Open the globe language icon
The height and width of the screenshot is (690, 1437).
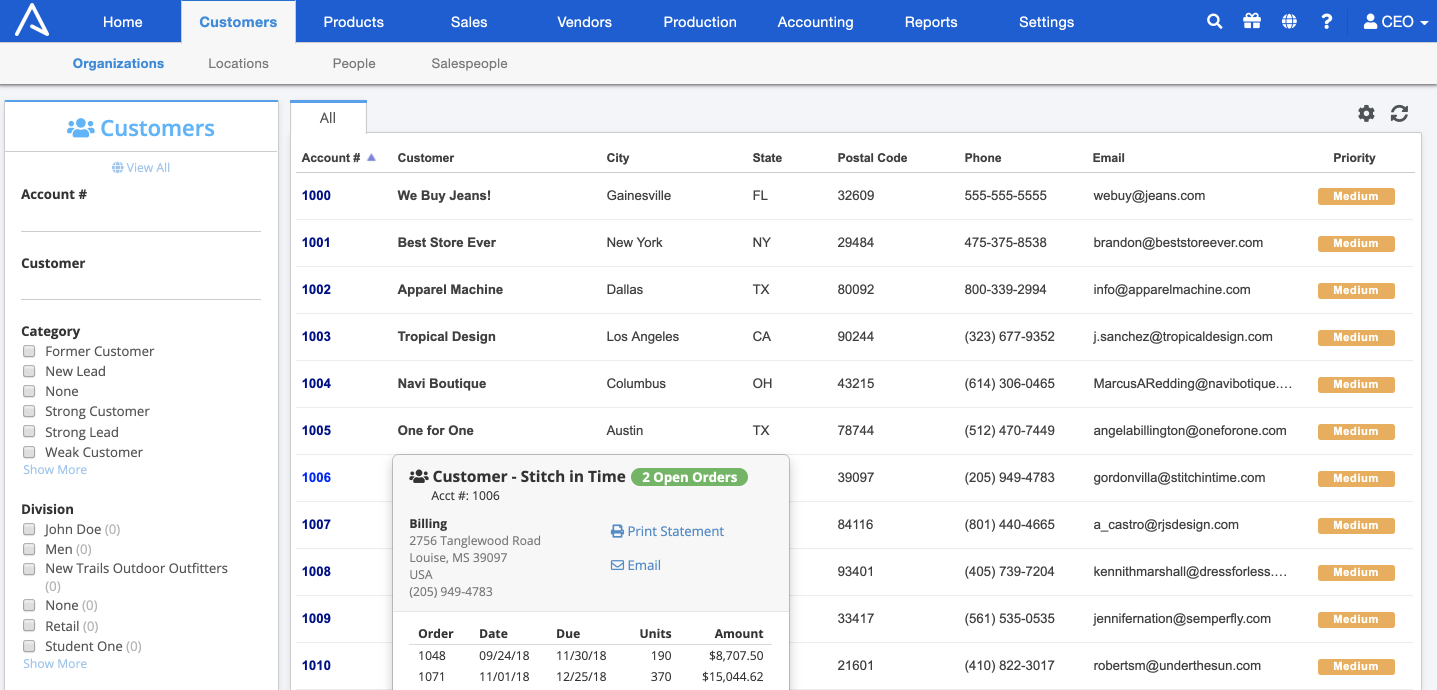pos(1289,20)
